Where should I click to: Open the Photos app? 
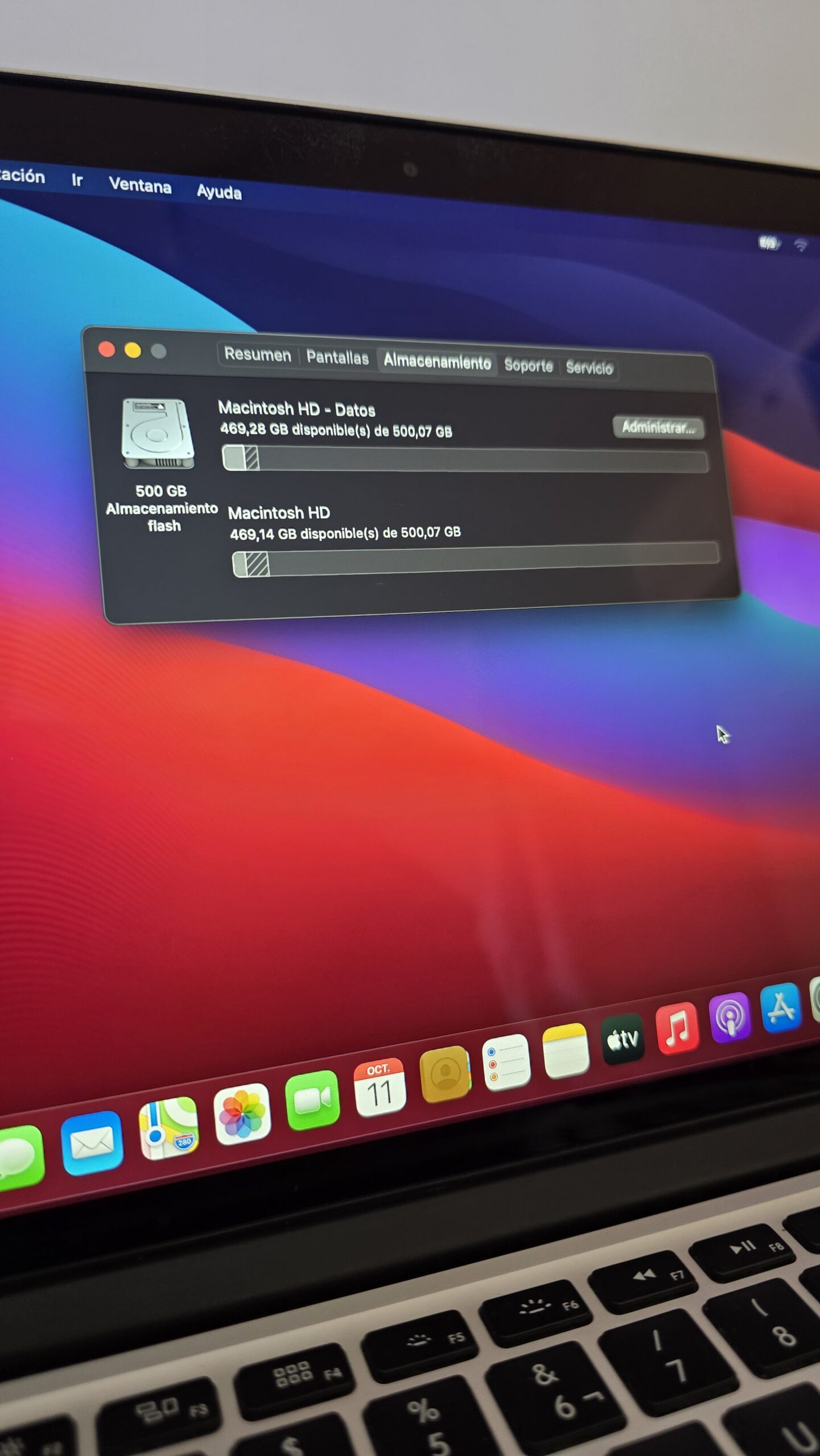point(242,1113)
